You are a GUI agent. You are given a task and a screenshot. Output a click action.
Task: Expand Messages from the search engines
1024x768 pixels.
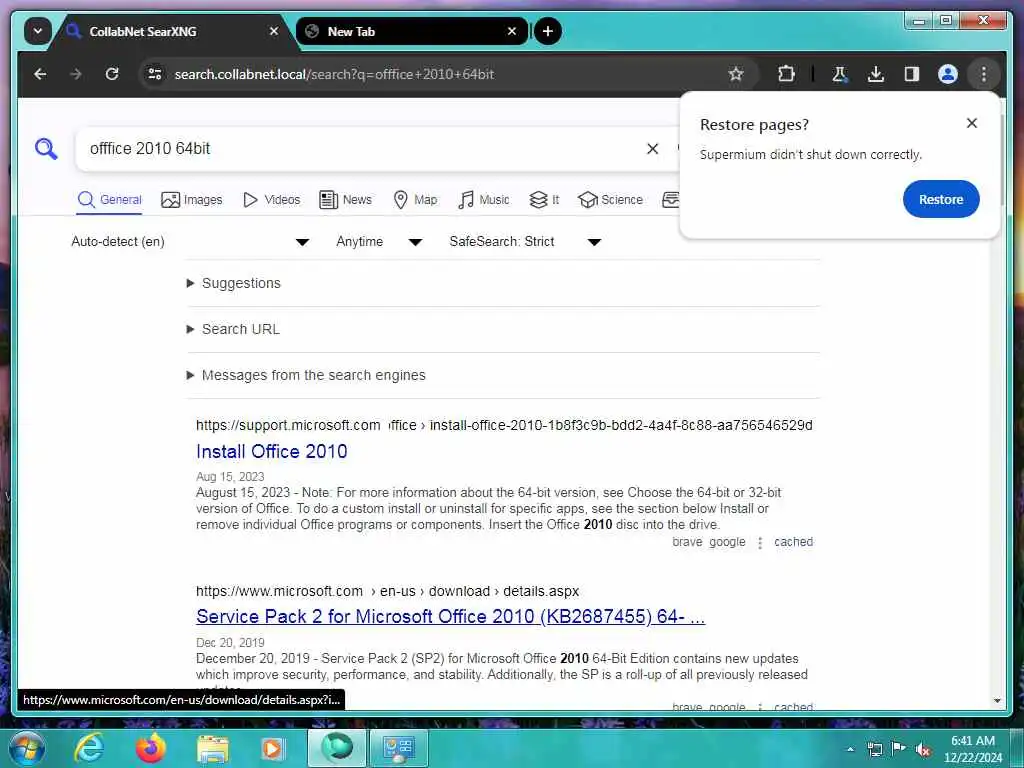click(306, 376)
